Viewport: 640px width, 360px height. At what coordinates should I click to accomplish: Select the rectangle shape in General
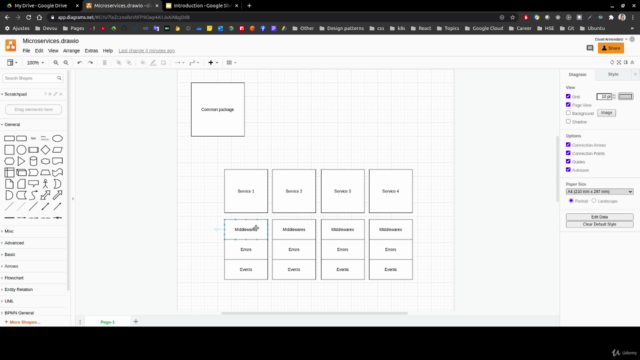(9, 138)
